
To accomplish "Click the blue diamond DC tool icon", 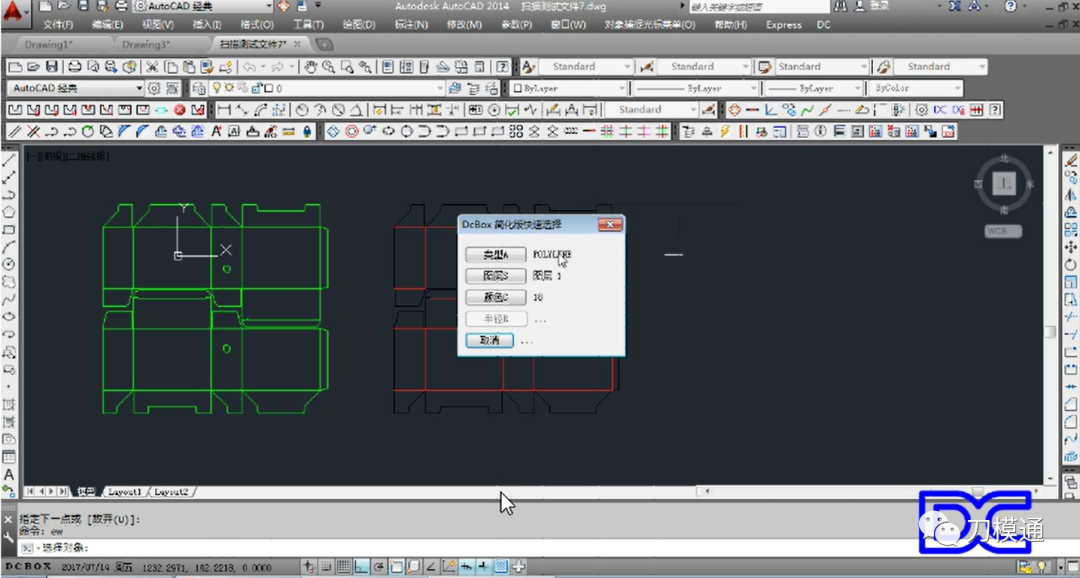I will [x=333, y=131].
